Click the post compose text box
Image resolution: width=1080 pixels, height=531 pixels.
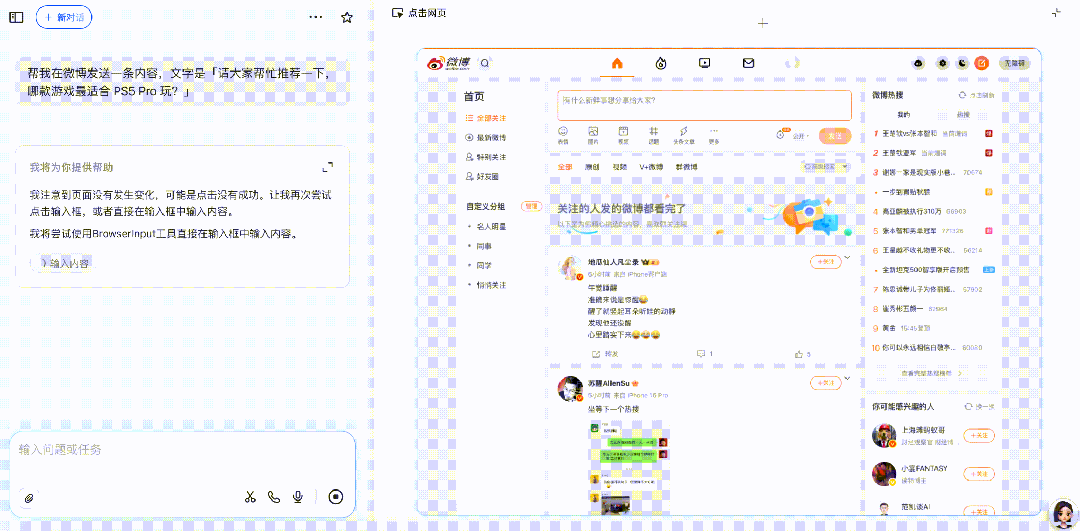705,105
